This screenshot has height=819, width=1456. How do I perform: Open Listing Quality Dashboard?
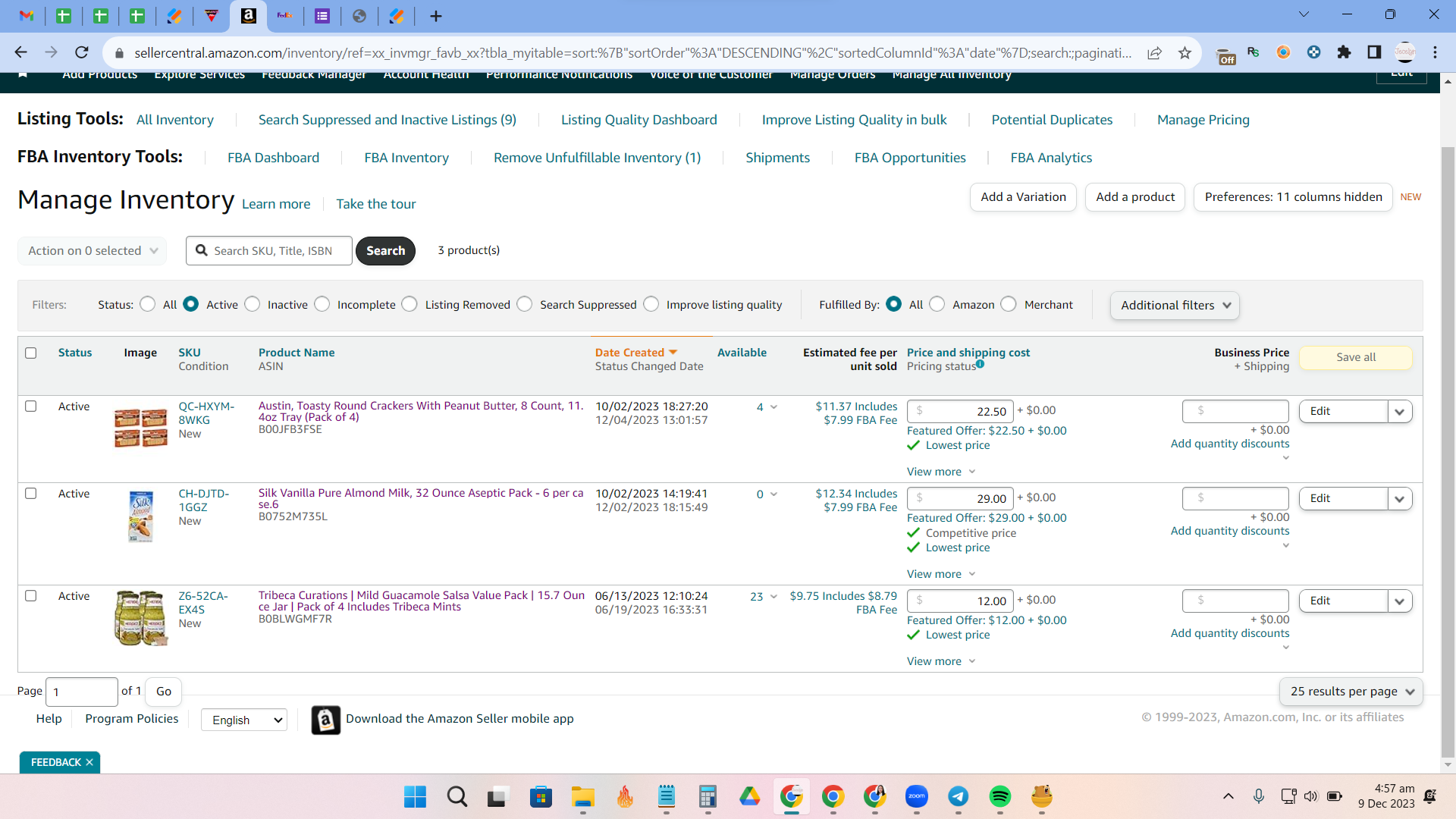click(639, 120)
